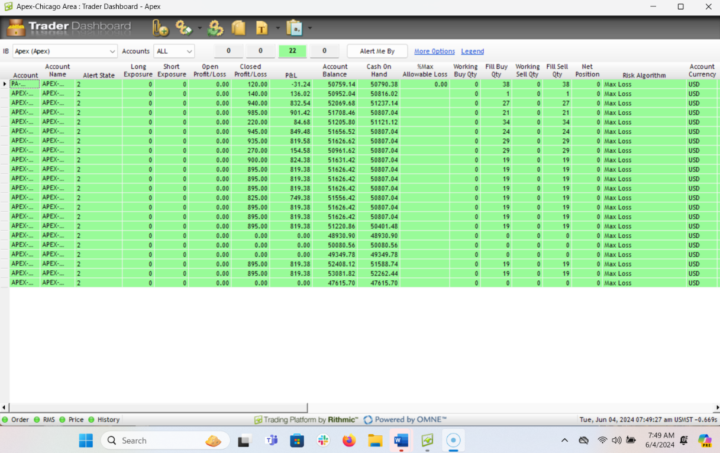
Task: Sort by P&L column header
Action: [x=291, y=75]
